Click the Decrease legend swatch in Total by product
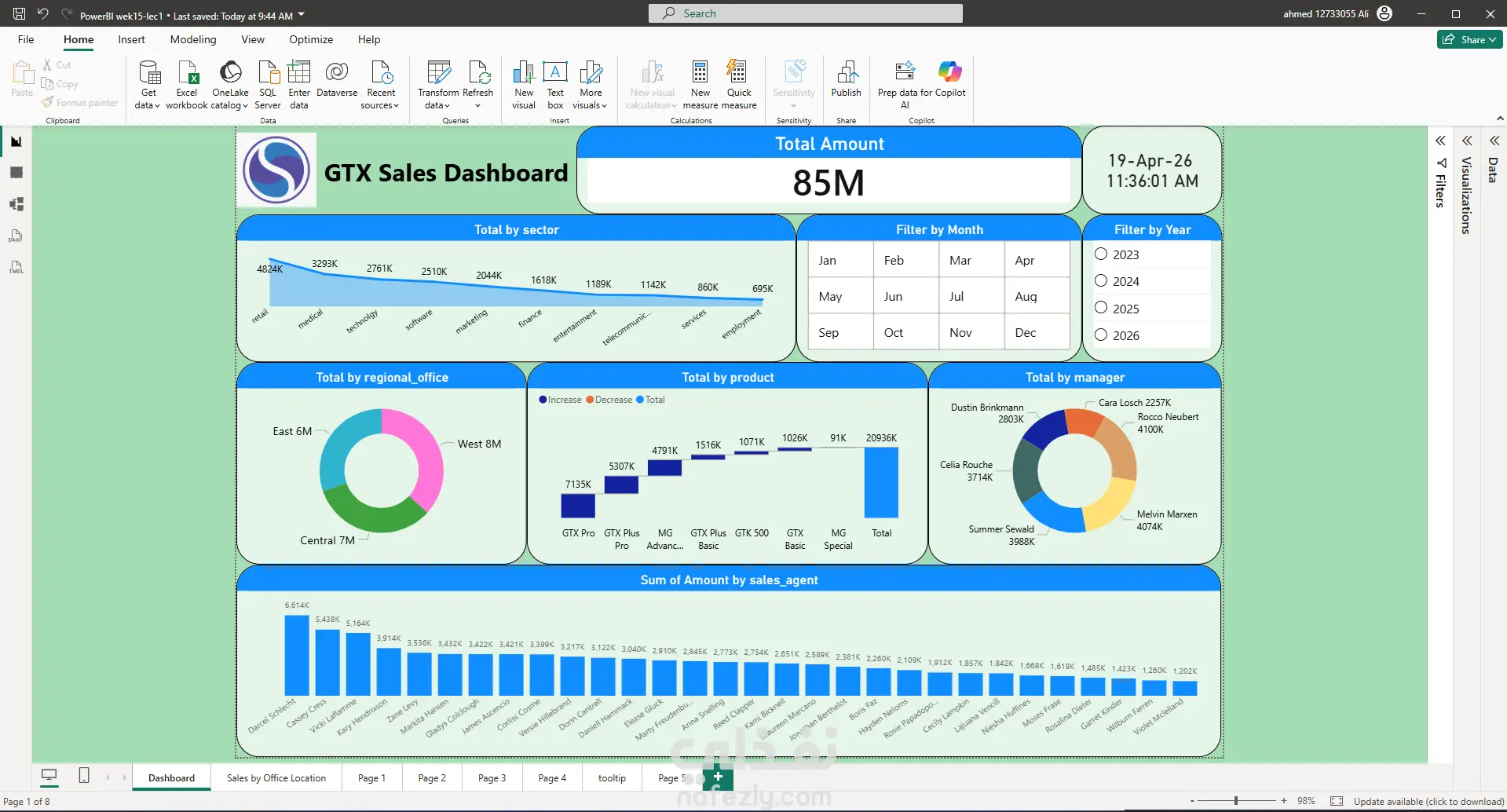Screen dimensions: 1507x812 coord(590,400)
